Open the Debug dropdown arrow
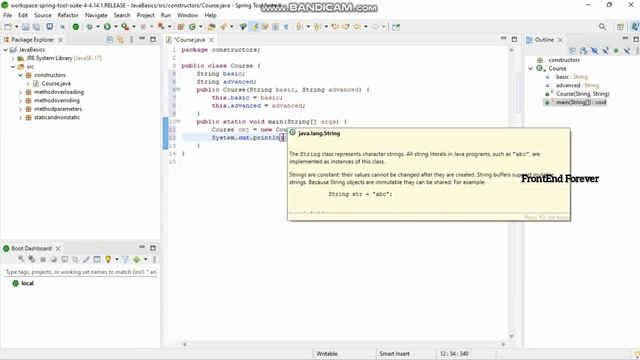 (98, 27)
